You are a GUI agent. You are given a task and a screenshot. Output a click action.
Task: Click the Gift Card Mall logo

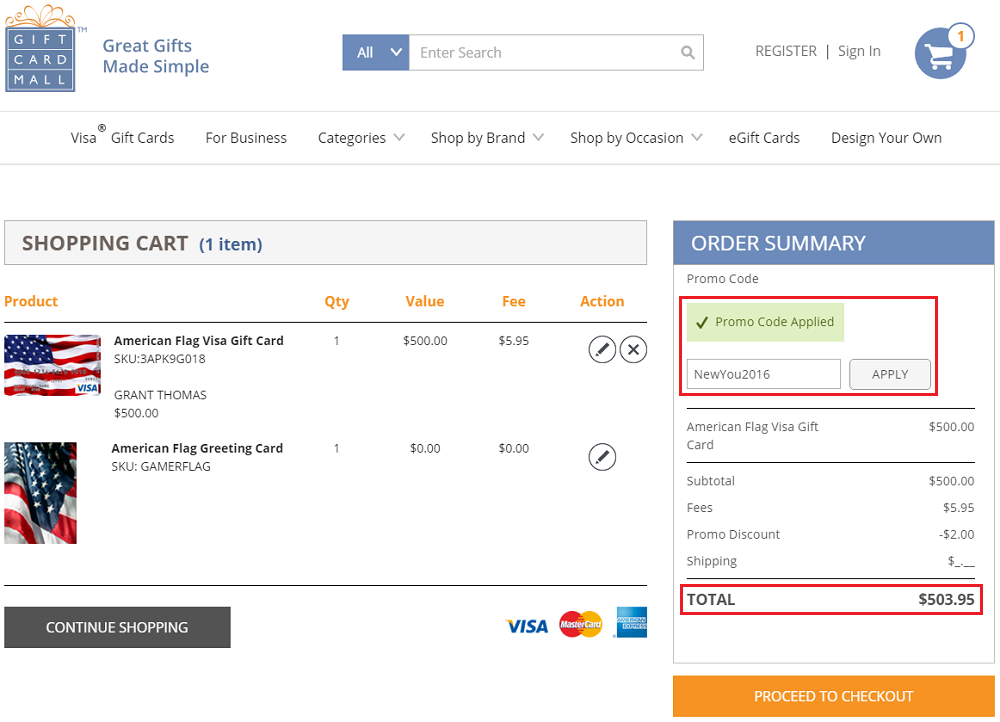tap(42, 49)
